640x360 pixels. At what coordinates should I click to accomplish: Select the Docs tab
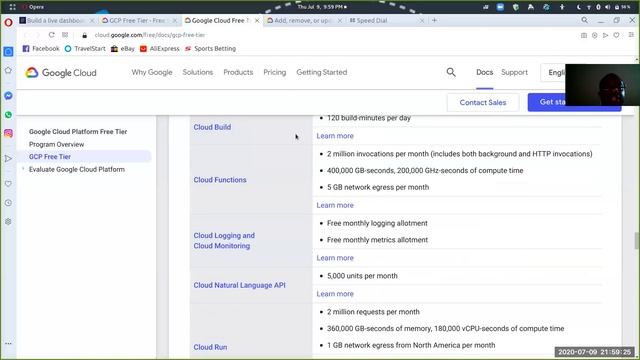(484, 72)
